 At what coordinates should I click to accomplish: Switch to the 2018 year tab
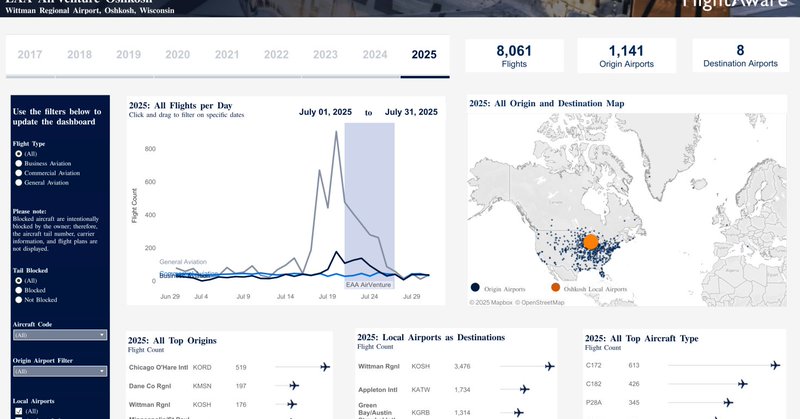point(80,55)
